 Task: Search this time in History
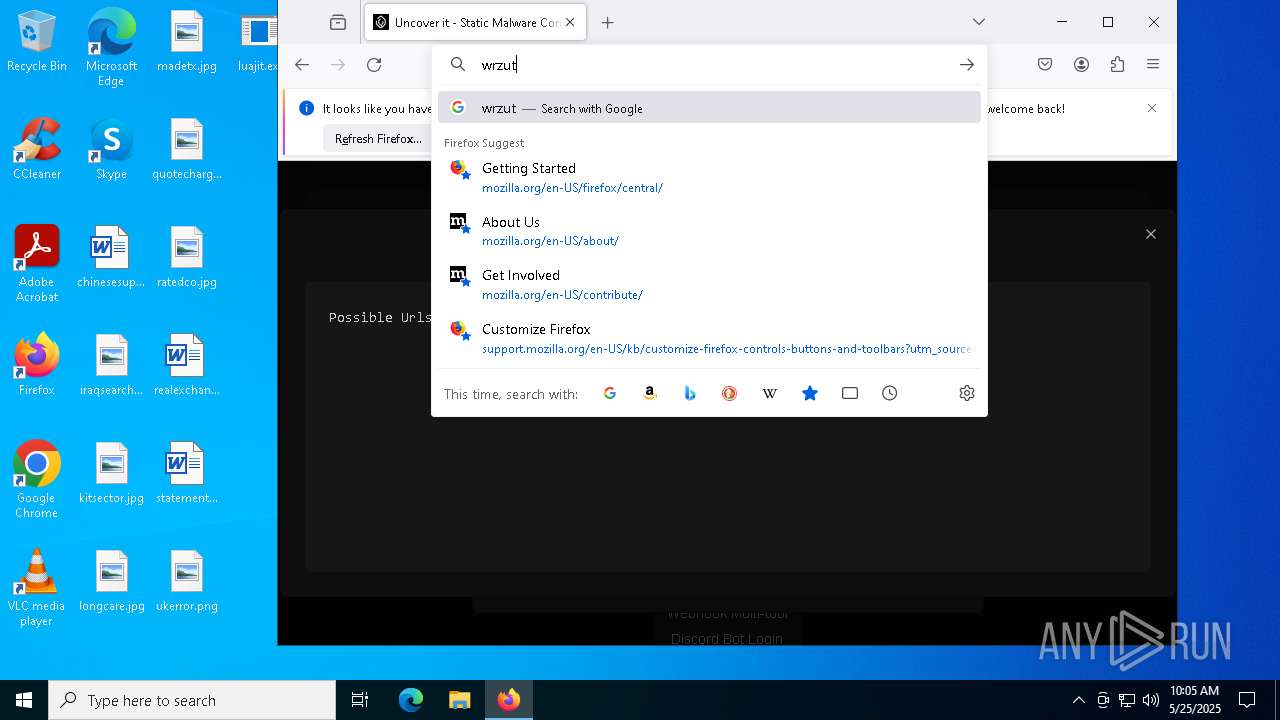click(x=890, y=393)
